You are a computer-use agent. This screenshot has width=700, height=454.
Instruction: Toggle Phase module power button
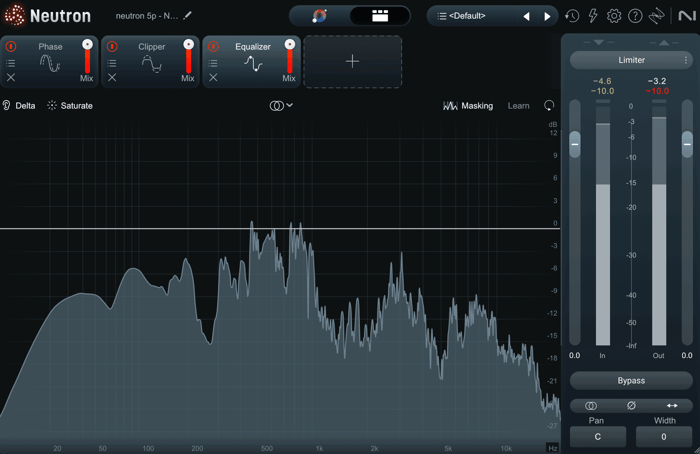[11, 46]
